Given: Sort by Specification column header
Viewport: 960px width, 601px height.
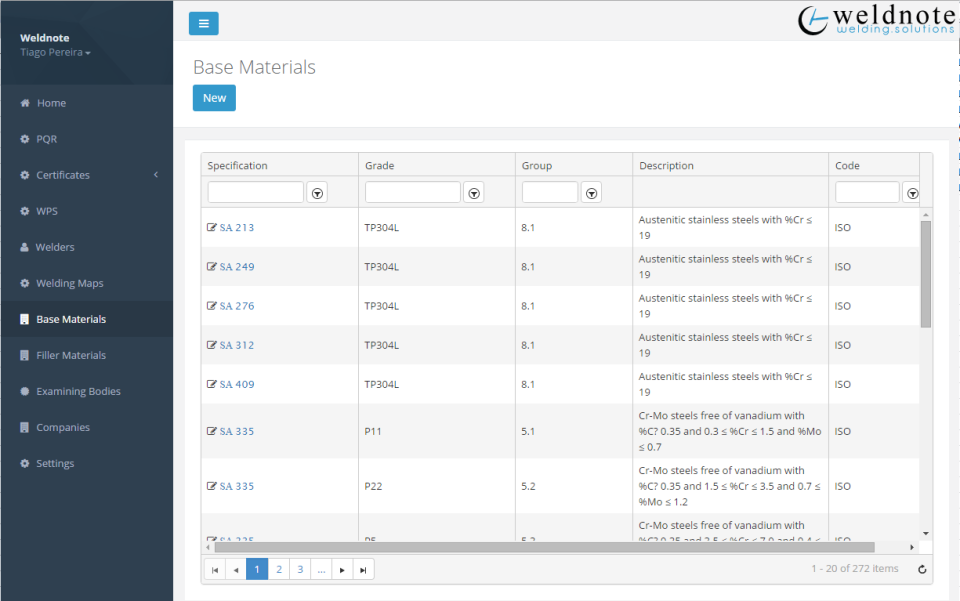Looking at the screenshot, I should [x=280, y=165].
